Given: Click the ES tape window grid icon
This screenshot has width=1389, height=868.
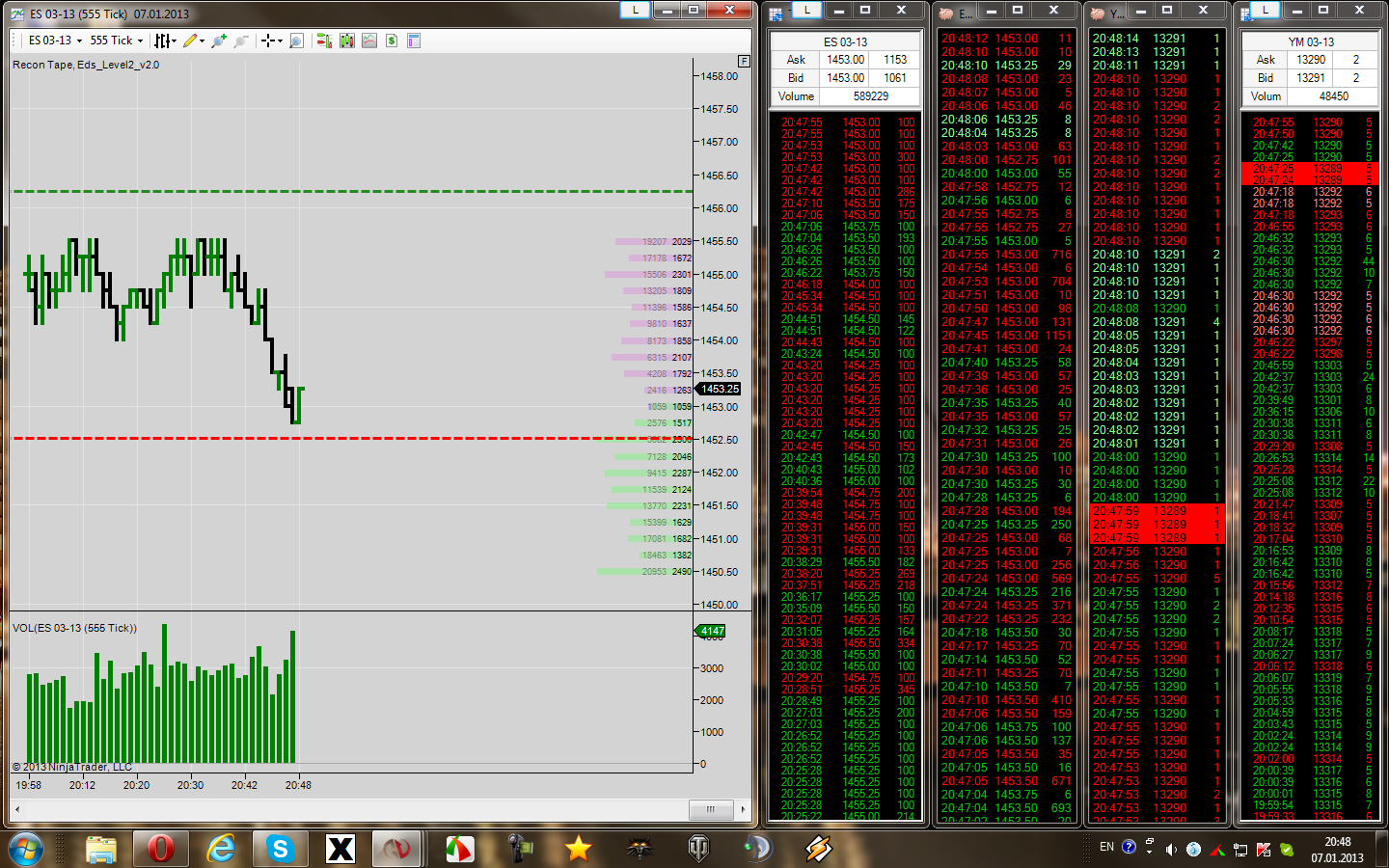Looking at the screenshot, I should click(776, 14).
